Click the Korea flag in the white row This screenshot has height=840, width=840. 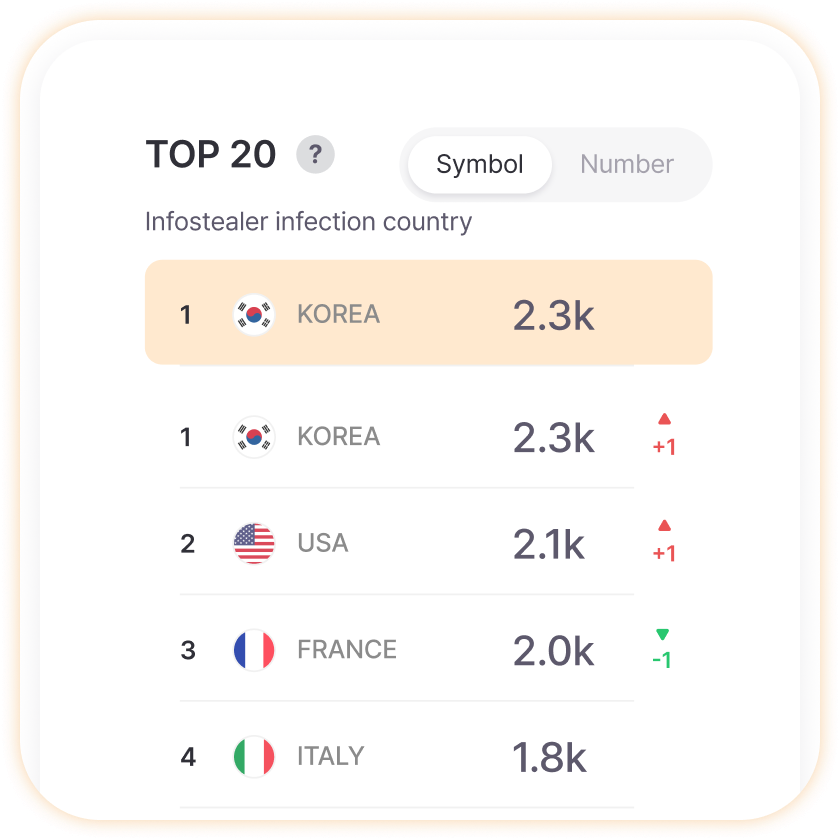pyautogui.click(x=254, y=437)
